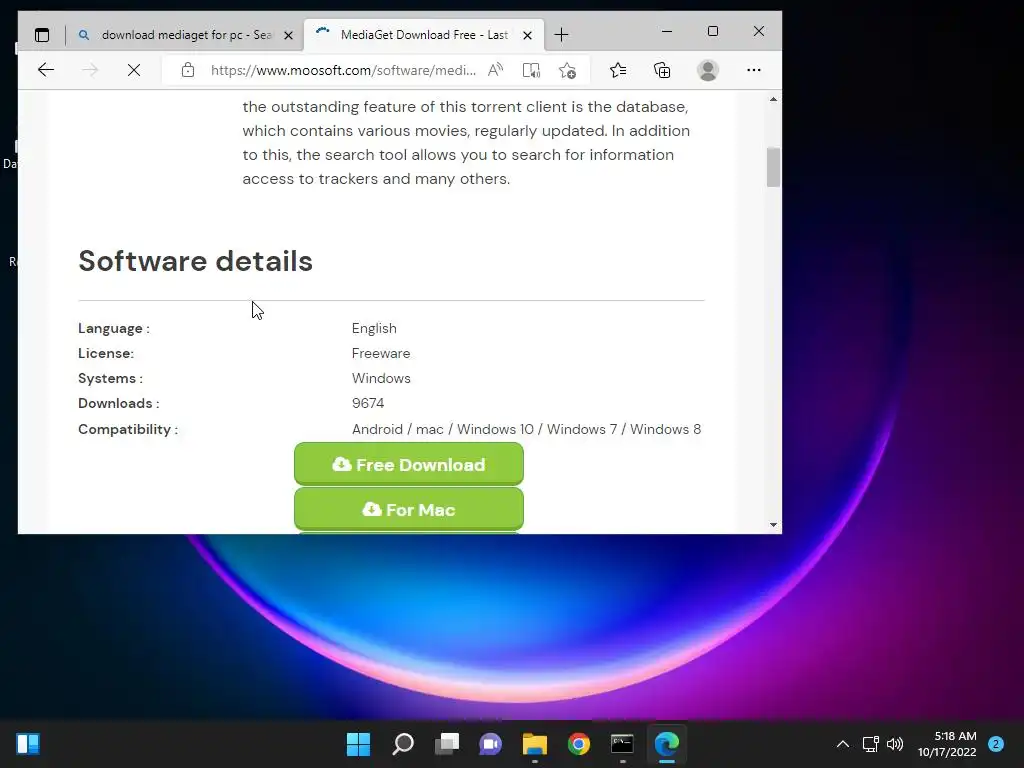
Task: Open a new browser tab
Action: coord(561,35)
